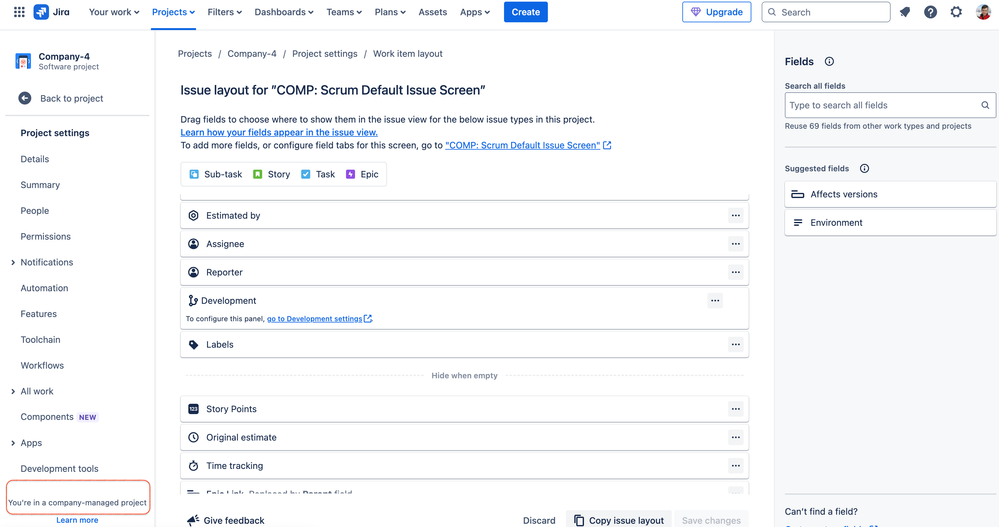Open Automation in project settings
The width and height of the screenshot is (999, 527).
44,288
